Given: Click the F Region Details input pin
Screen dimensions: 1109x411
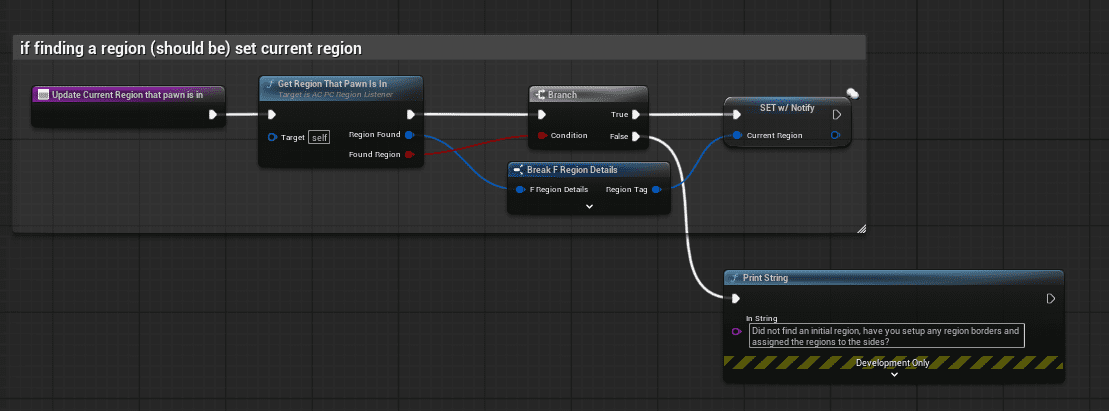Looking at the screenshot, I should click(521, 189).
